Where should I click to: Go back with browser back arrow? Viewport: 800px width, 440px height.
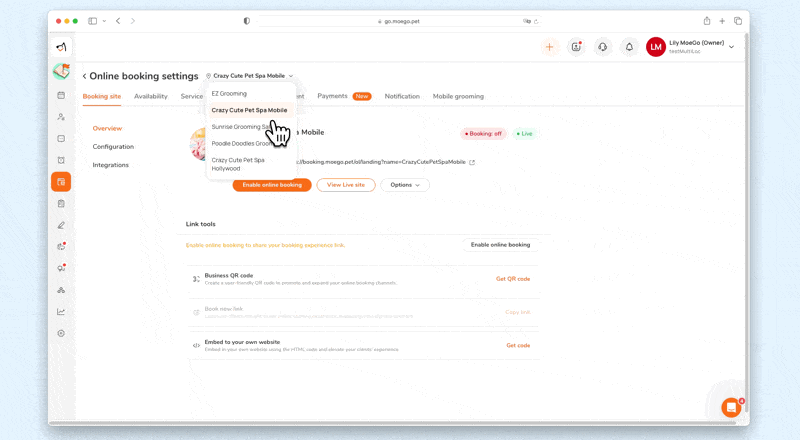[x=118, y=21]
